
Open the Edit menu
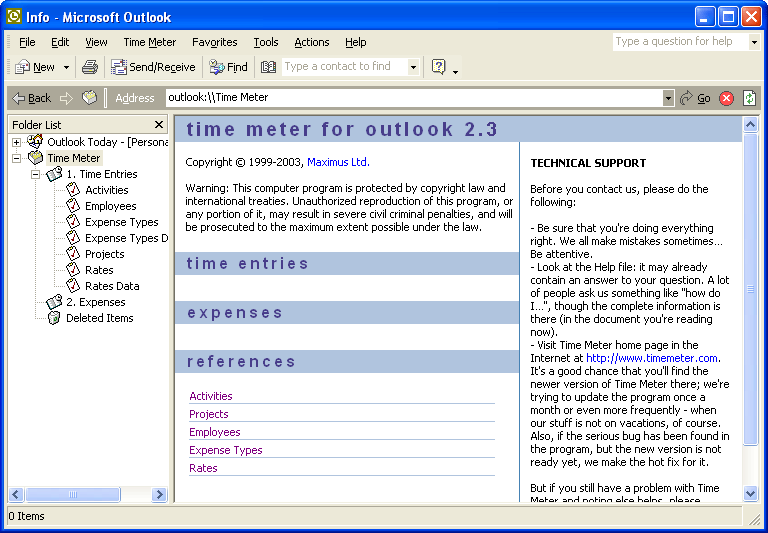point(60,42)
